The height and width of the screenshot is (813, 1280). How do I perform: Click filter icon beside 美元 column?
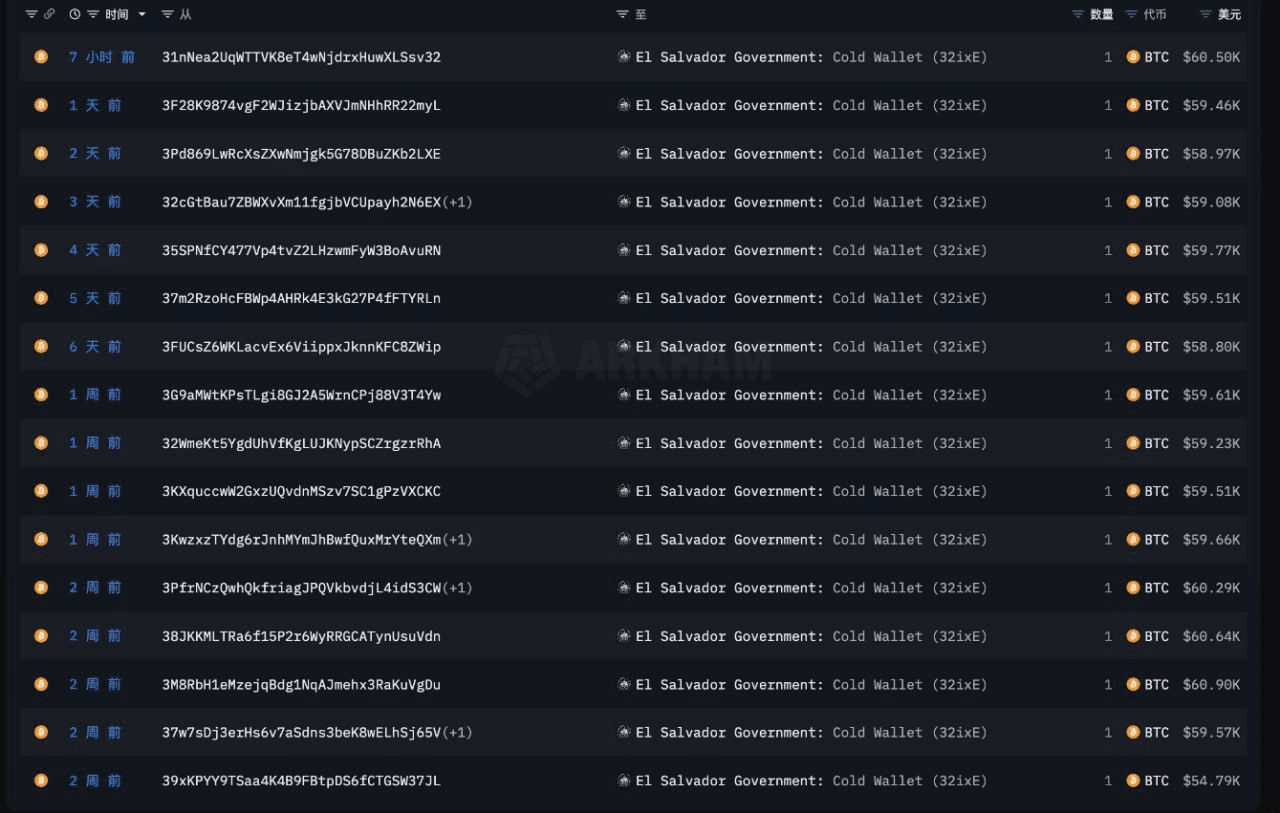point(1206,14)
